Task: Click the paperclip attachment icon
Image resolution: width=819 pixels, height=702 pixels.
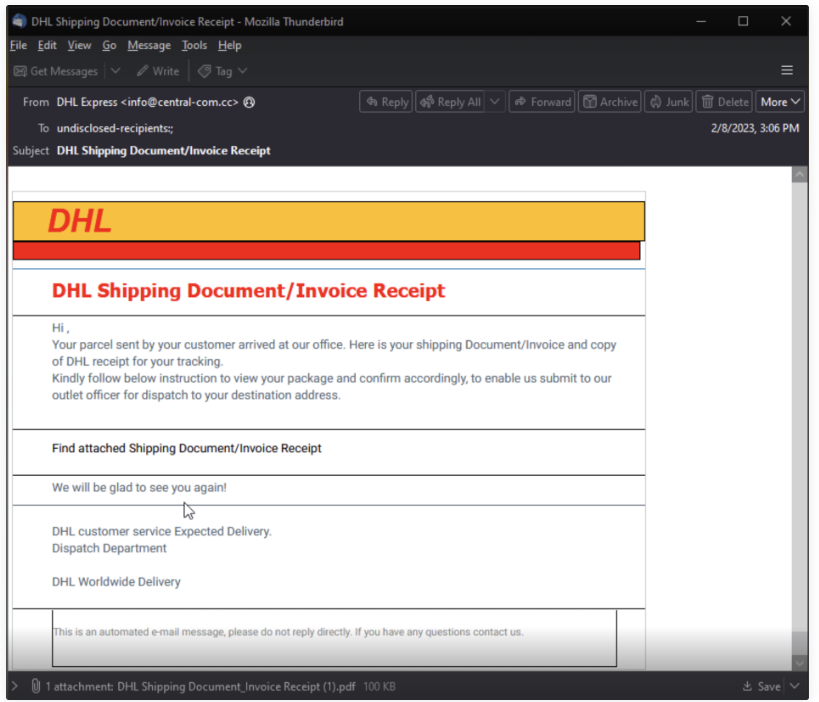Action: click(36, 686)
